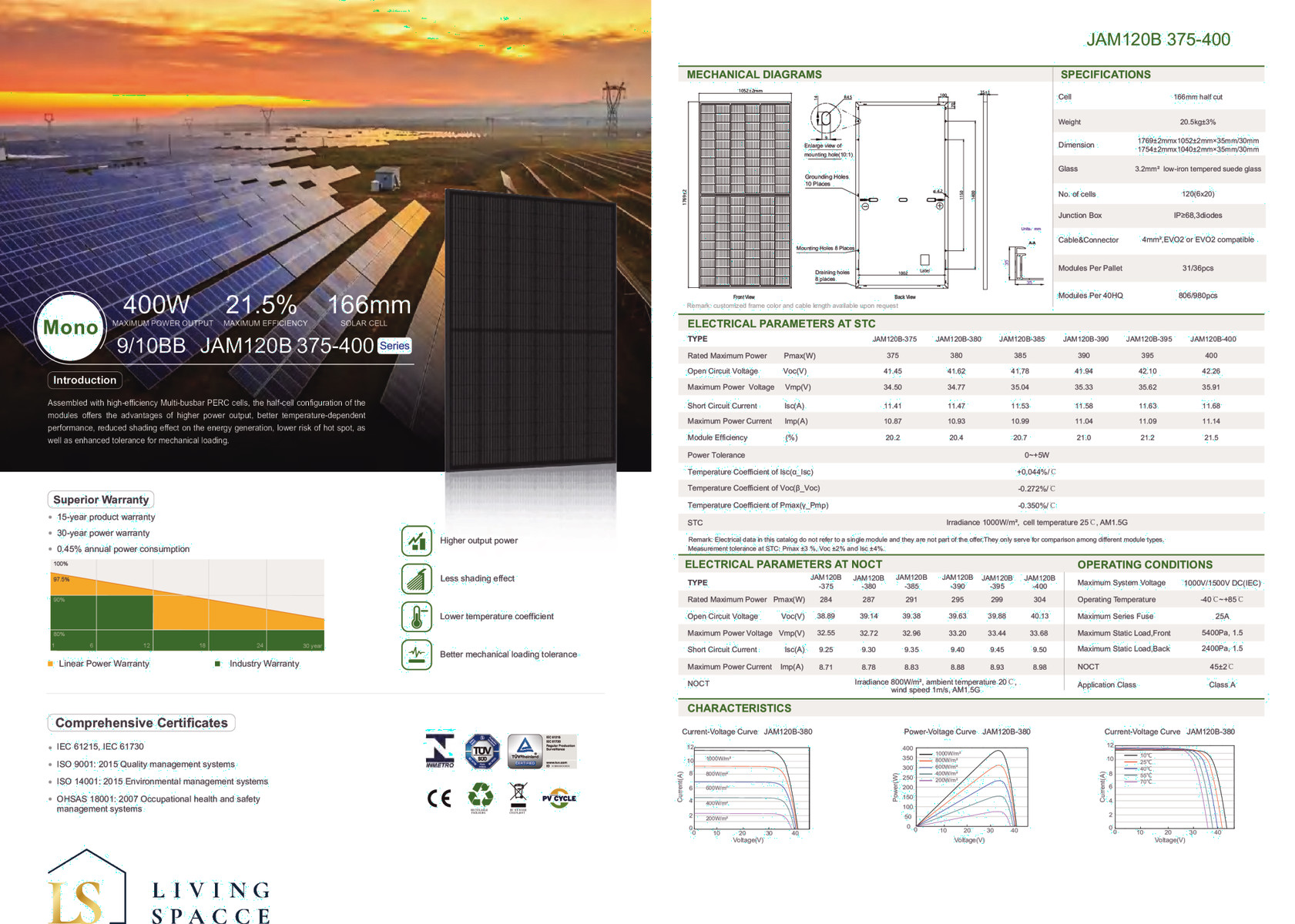Click the INMETRO certification logo
Image resolution: width=1295 pixels, height=924 pixels.
tap(440, 751)
